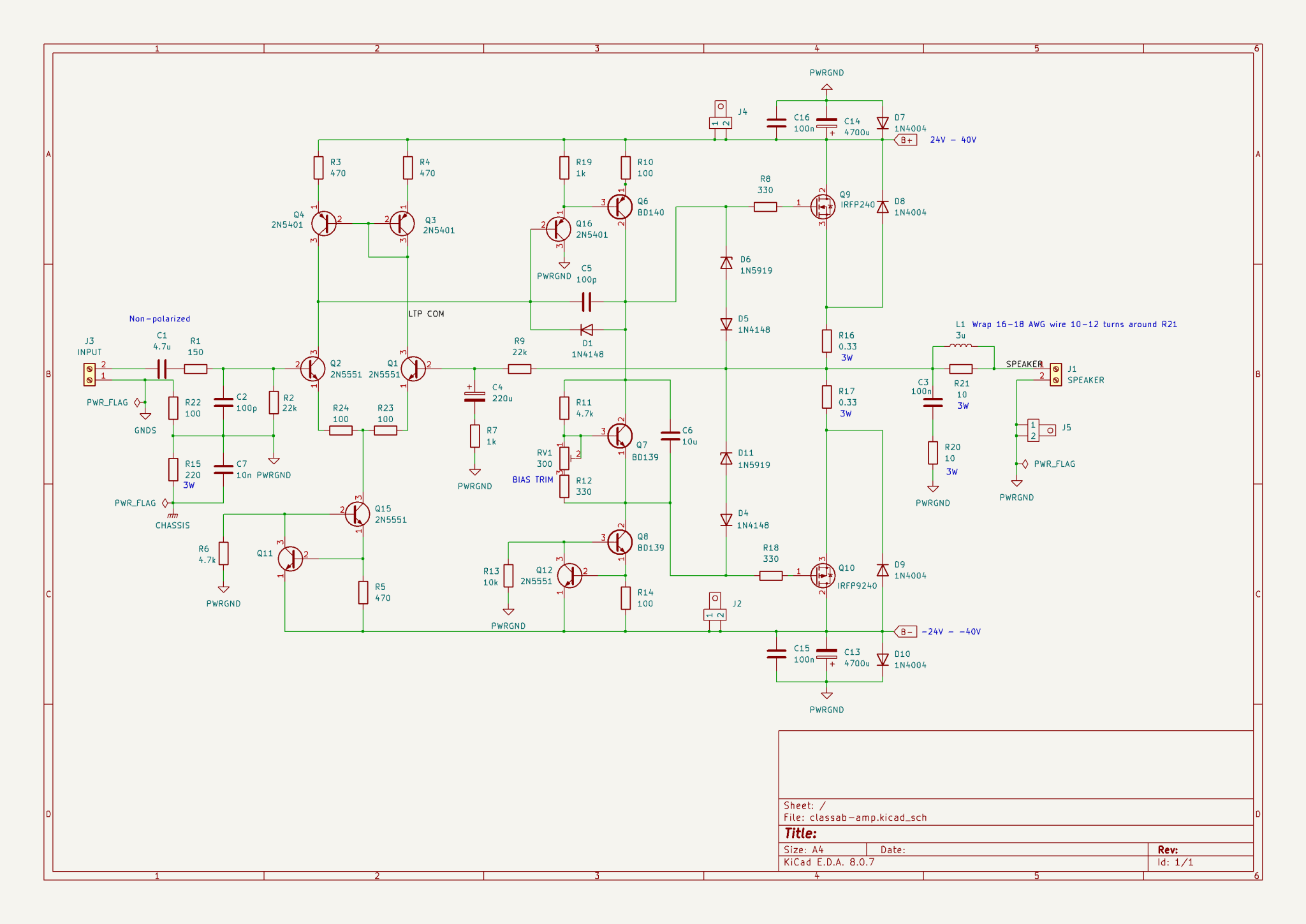Click the RV1 300 bias trim potentiometer
This screenshot has height=924, width=1306.
point(565,458)
